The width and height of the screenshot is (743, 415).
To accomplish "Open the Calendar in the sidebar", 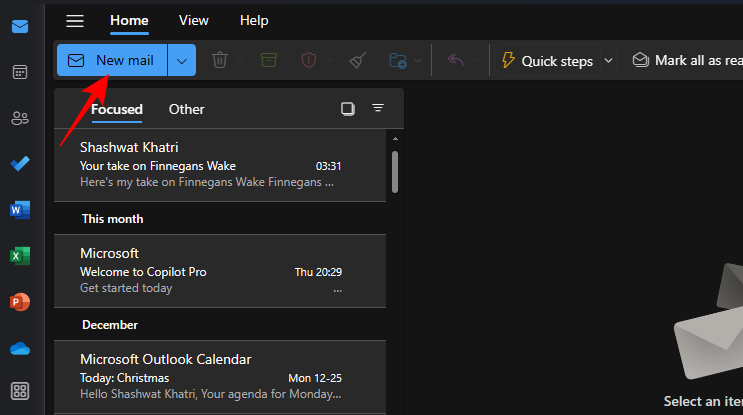I will click(x=20, y=72).
